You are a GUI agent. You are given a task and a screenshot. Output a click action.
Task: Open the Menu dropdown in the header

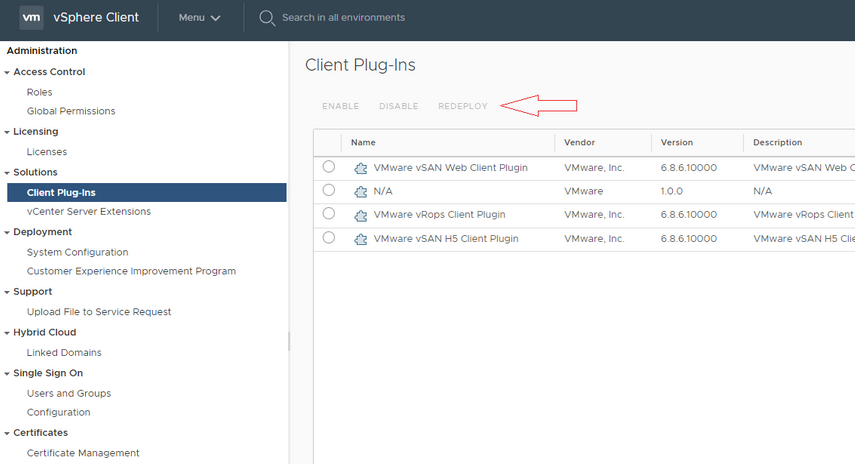[x=199, y=17]
